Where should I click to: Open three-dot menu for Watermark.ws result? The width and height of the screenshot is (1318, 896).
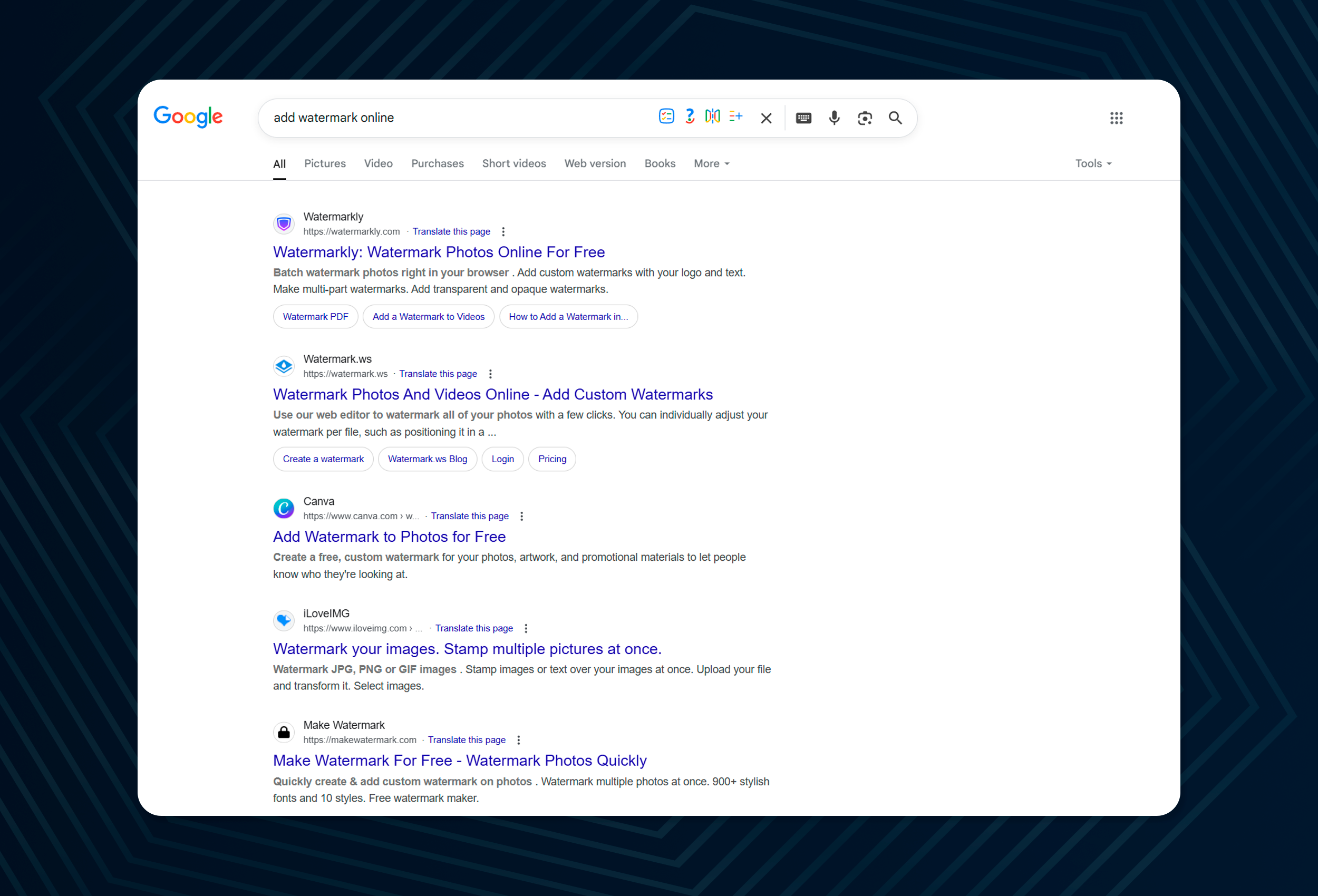(x=490, y=374)
